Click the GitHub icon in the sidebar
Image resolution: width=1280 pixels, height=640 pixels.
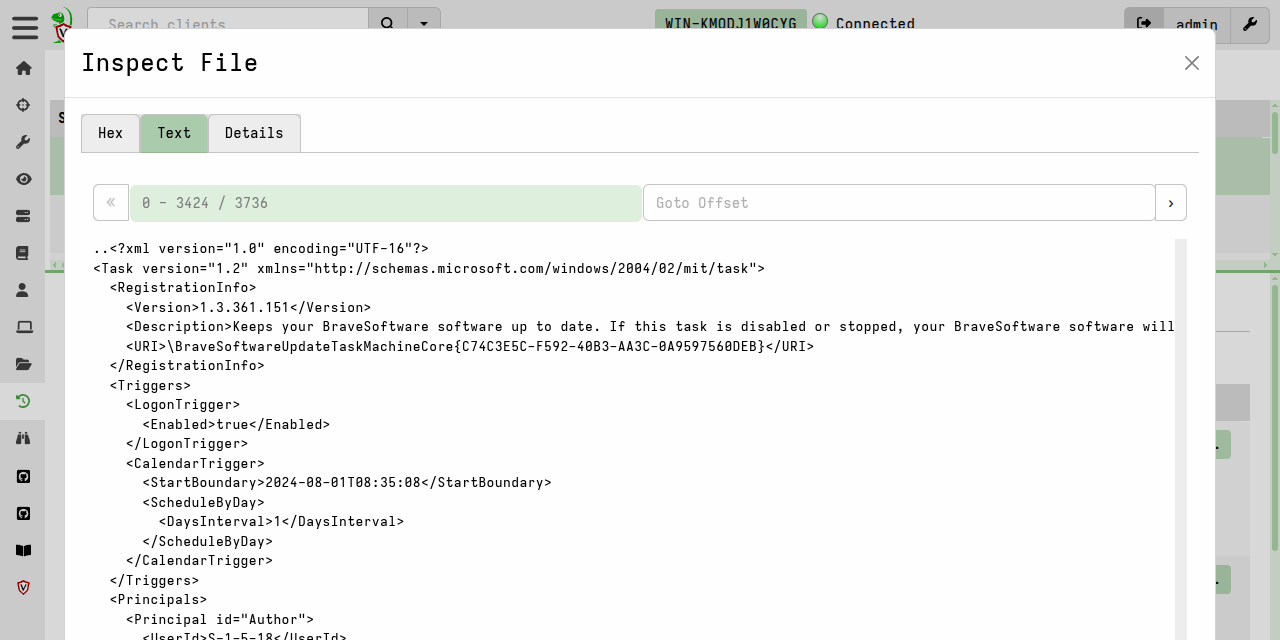[23, 476]
